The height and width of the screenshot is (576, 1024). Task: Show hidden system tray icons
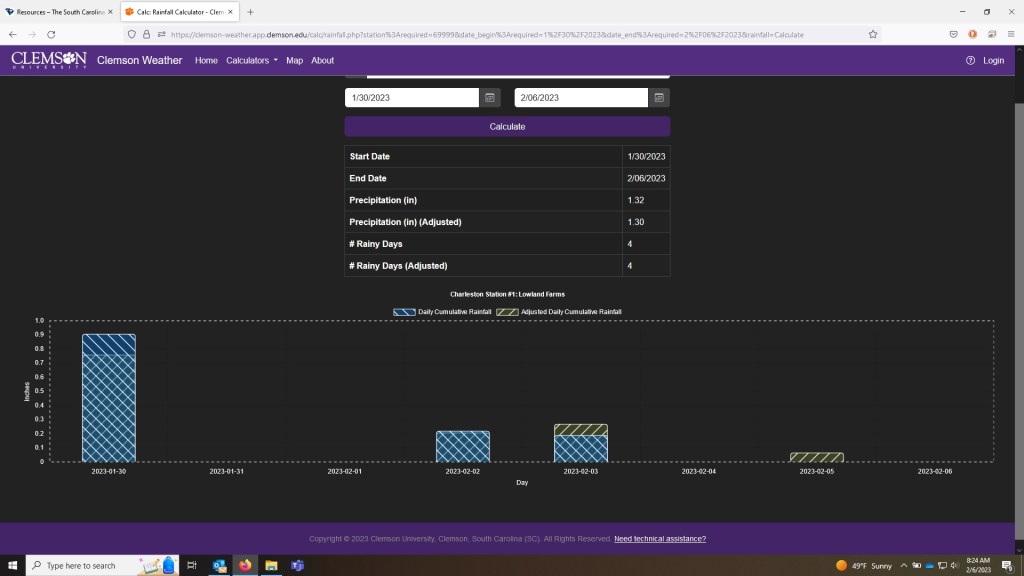click(904, 566)
